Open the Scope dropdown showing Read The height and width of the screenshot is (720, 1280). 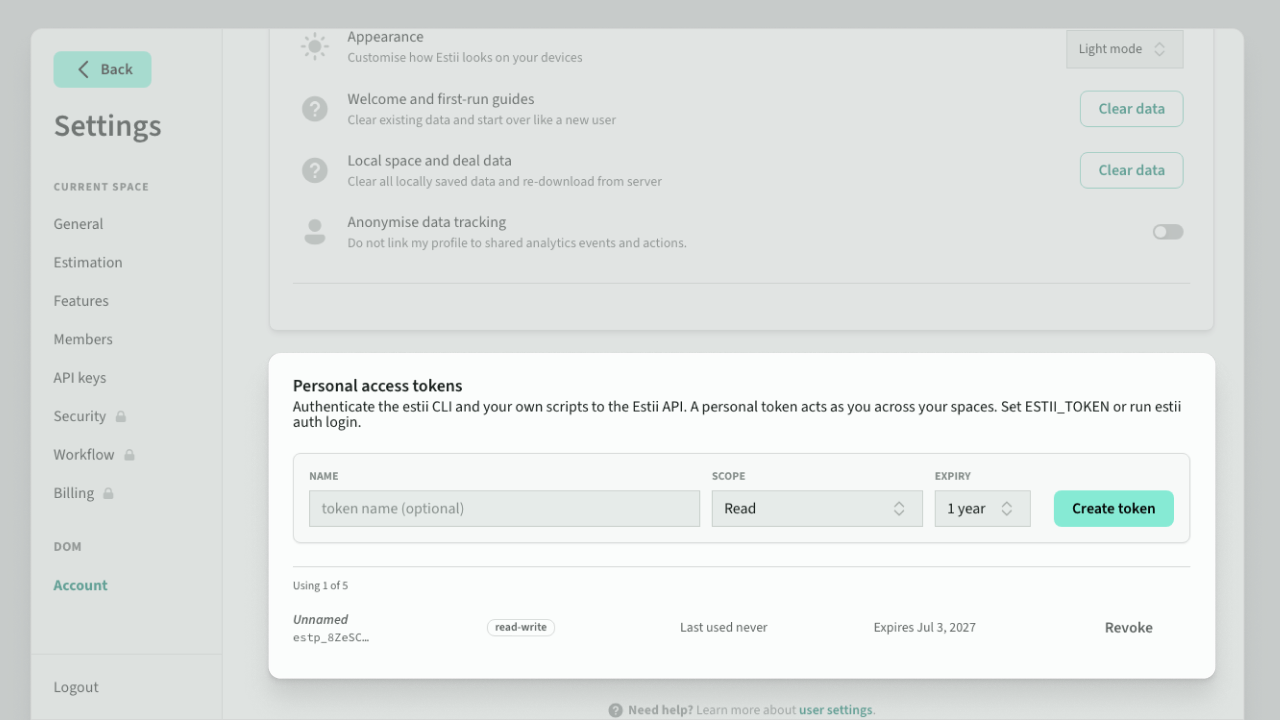[x=817, y=508]
